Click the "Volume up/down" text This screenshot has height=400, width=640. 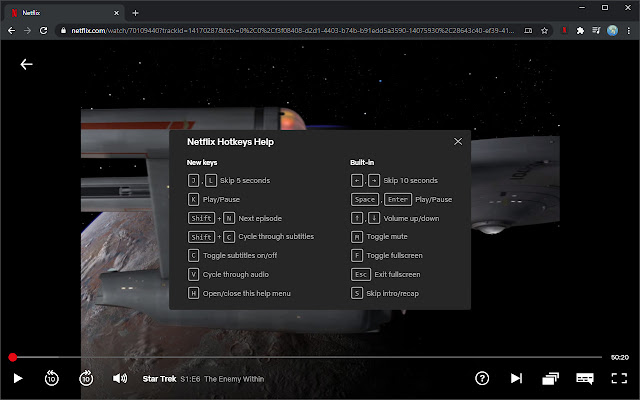[411, 218]
